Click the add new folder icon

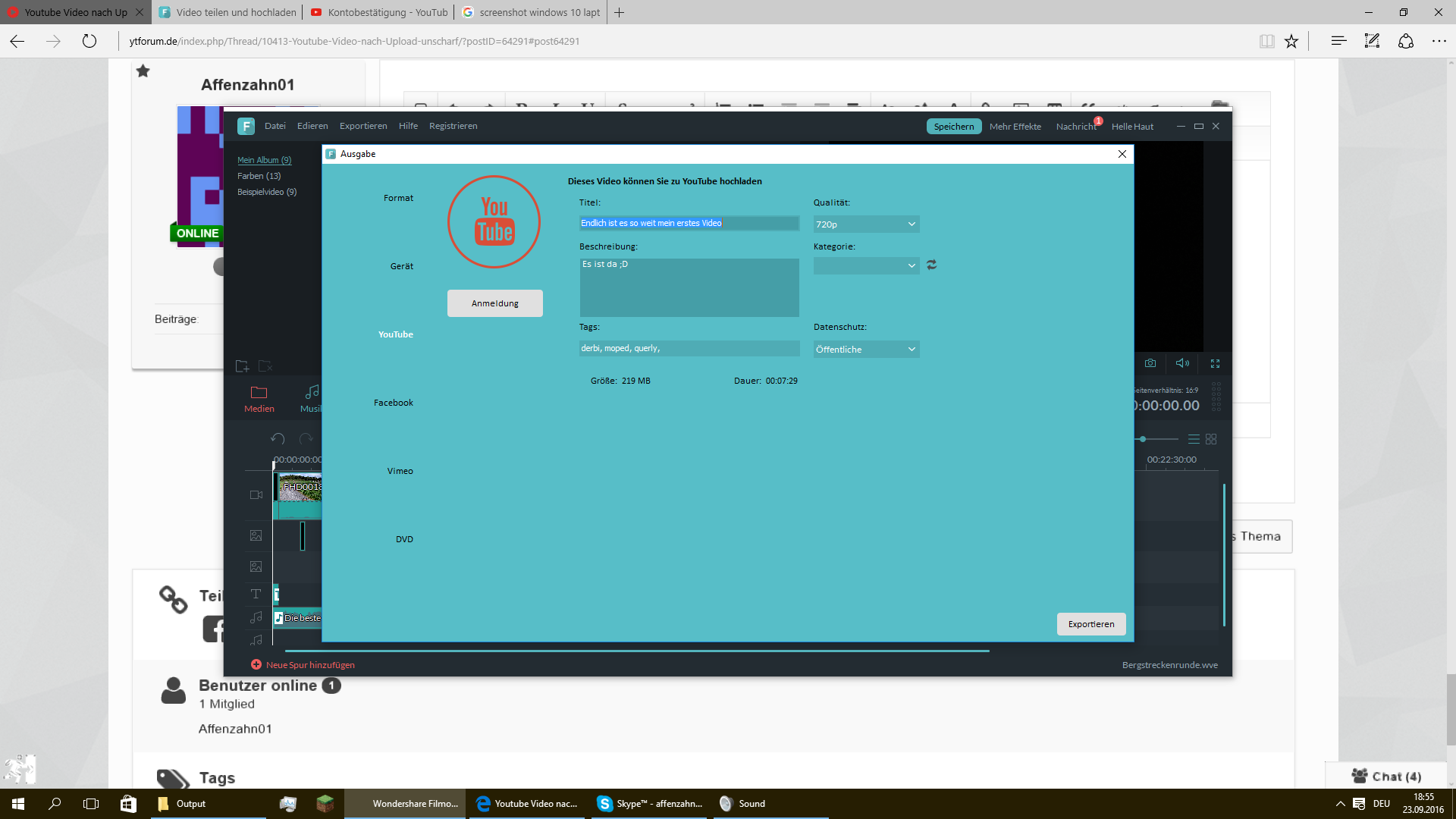click(x=242, y=366)
